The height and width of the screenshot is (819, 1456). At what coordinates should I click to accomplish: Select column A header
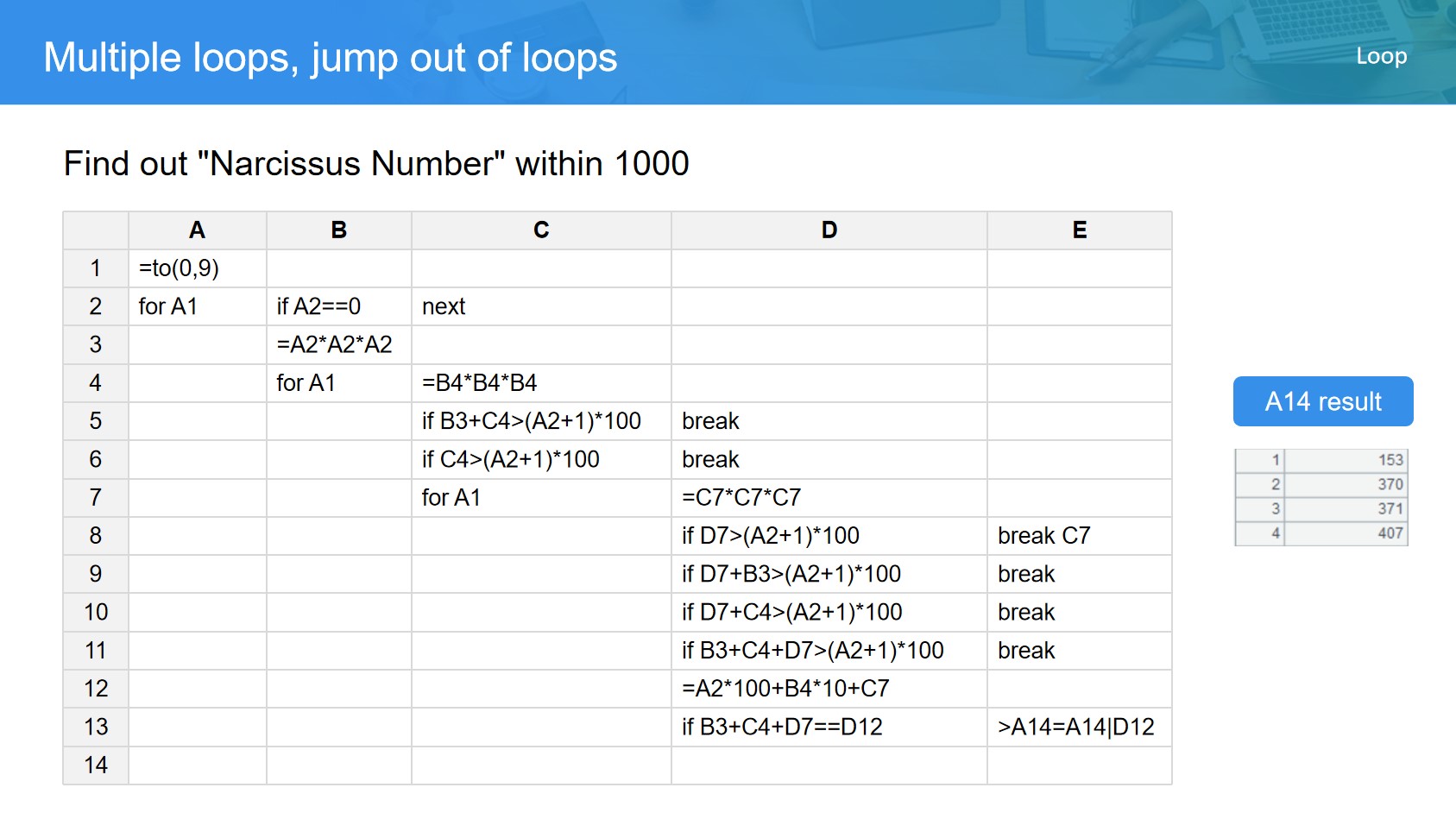click(197, 230)
